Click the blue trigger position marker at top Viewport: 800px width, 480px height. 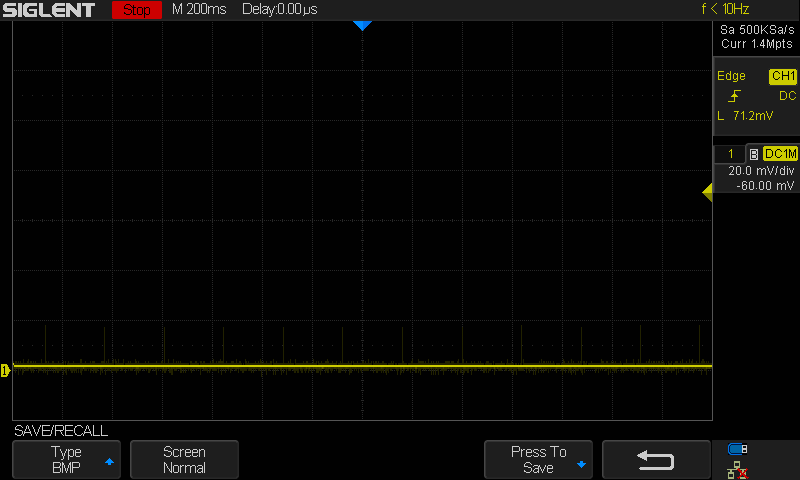(x=362, y=26)
